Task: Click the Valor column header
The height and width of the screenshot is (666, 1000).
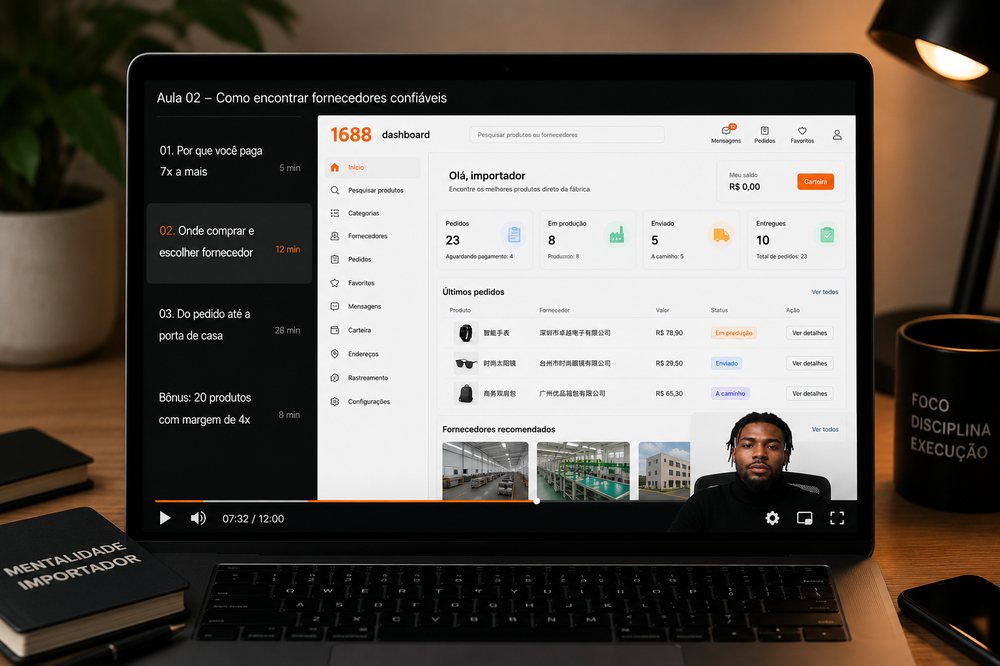Action: coord(663,310)
